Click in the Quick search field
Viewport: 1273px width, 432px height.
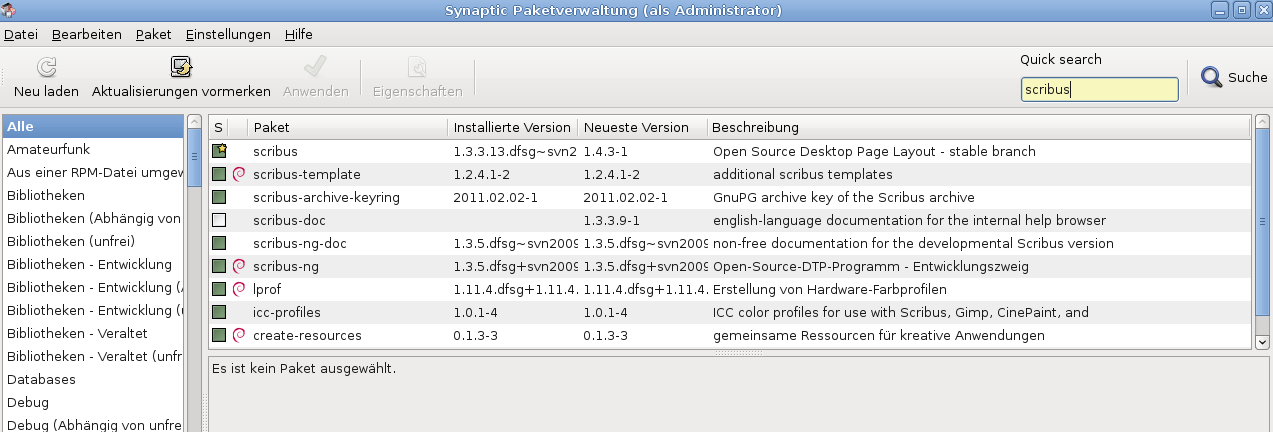pos(1099,90)
